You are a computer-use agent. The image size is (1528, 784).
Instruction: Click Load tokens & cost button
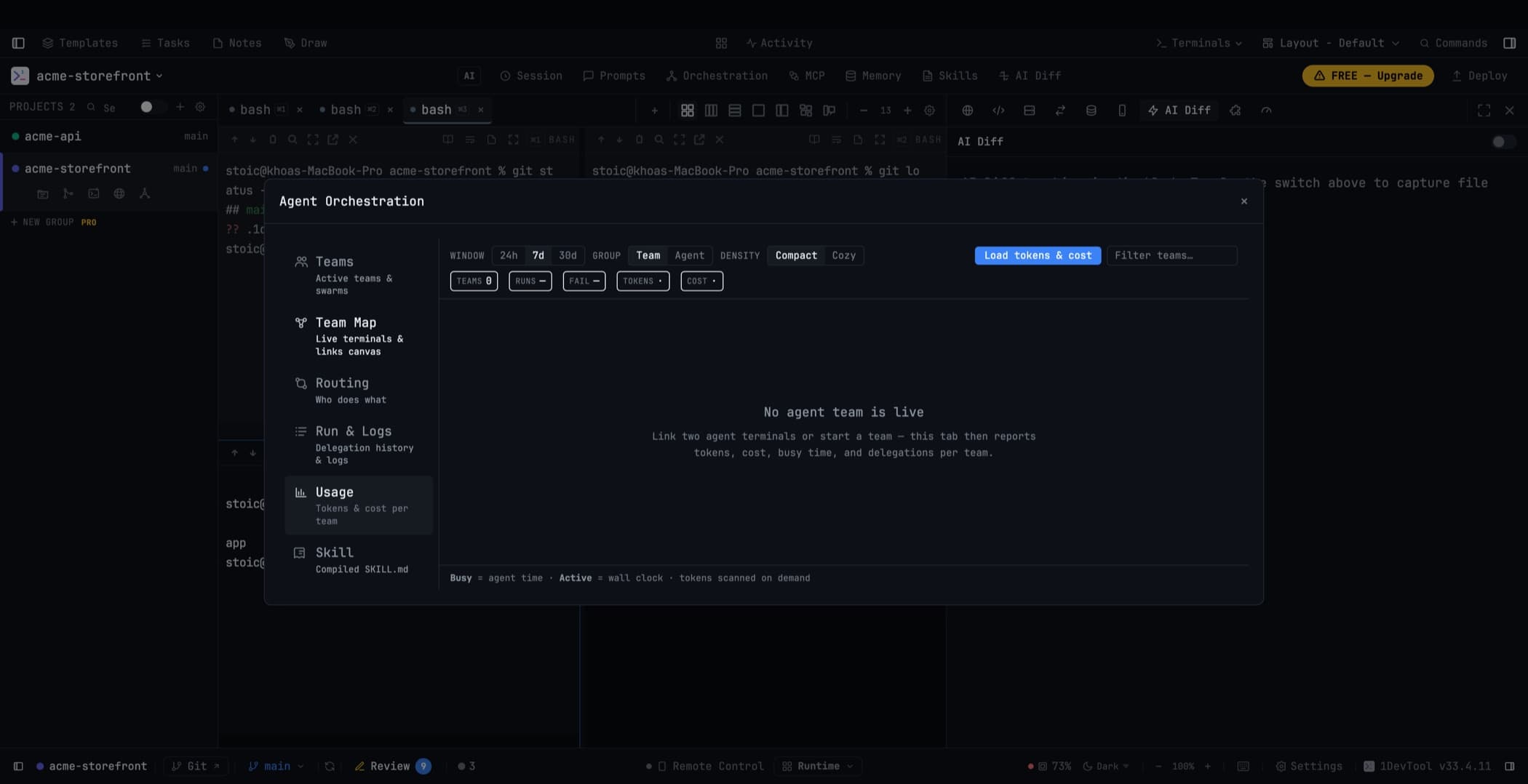pyautogui.click(x=1038, y=255)
